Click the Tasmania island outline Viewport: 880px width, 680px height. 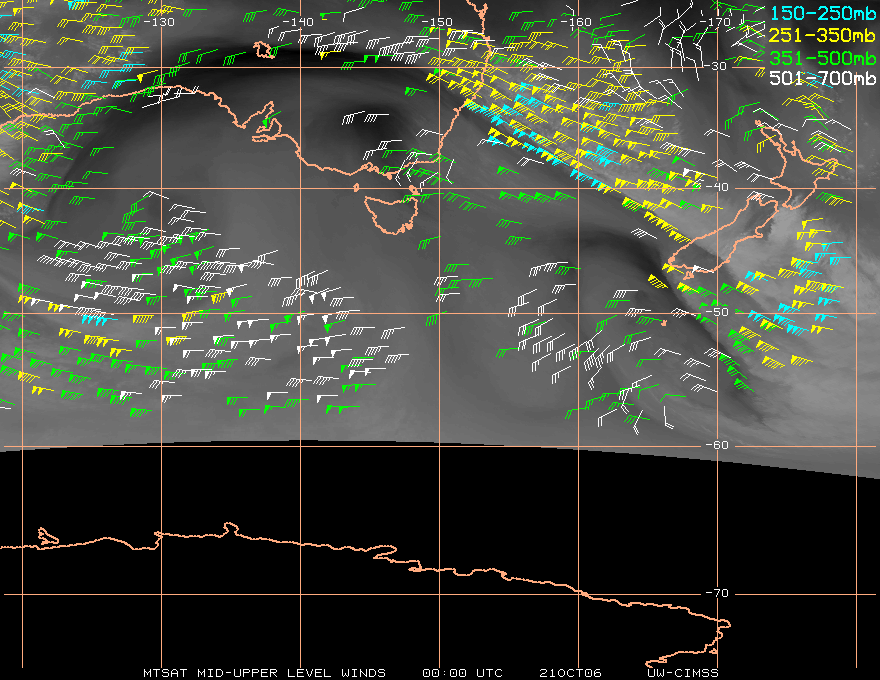click(x=392, y=214)
